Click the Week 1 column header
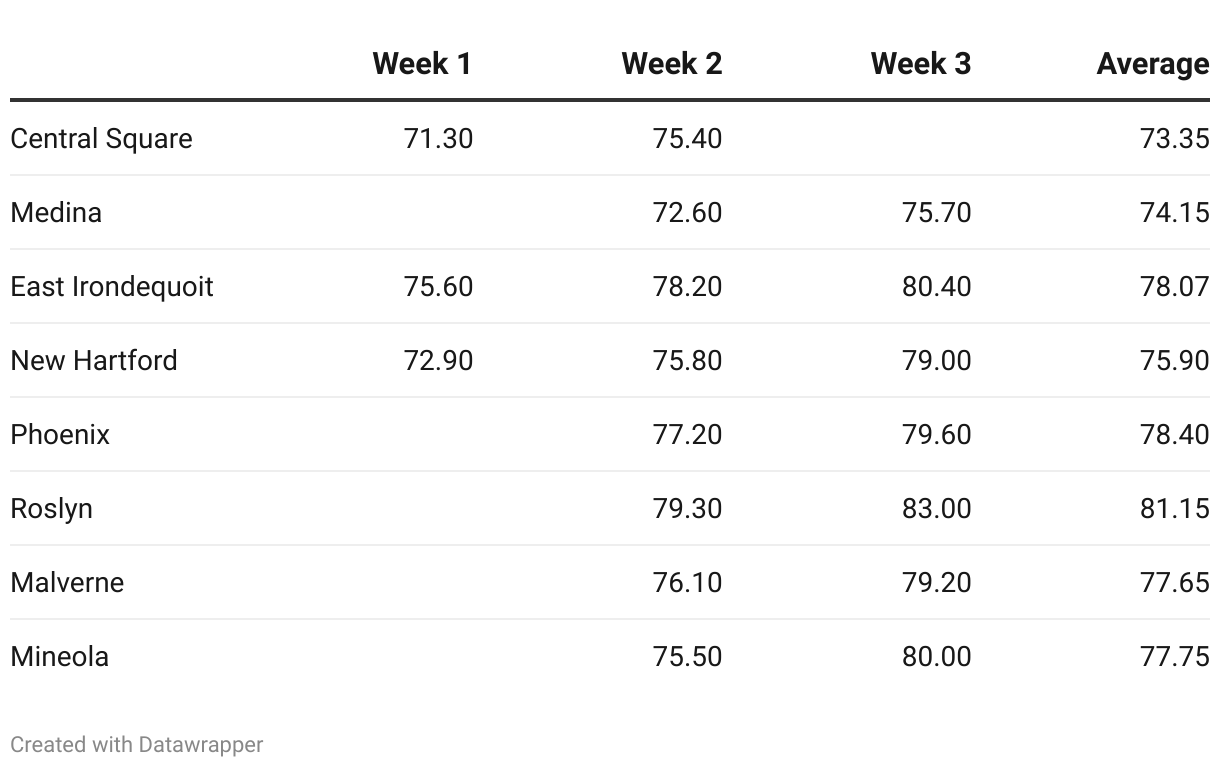 click(421, 64)
